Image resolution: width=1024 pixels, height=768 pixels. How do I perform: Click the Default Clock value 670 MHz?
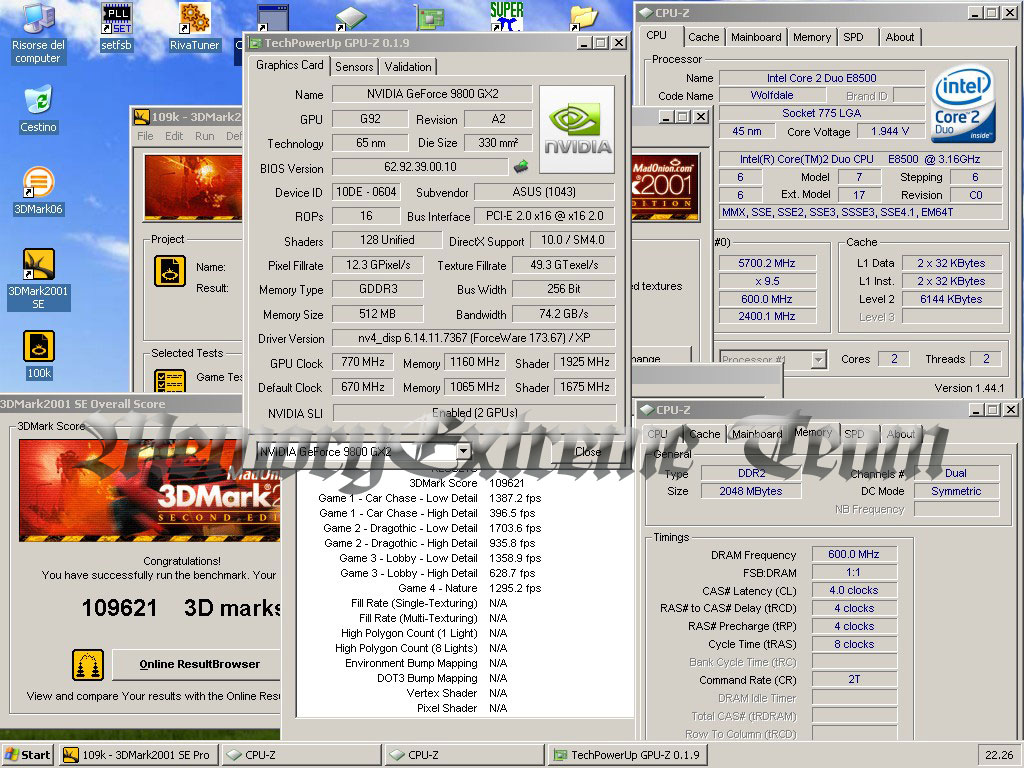coord(363,387)
